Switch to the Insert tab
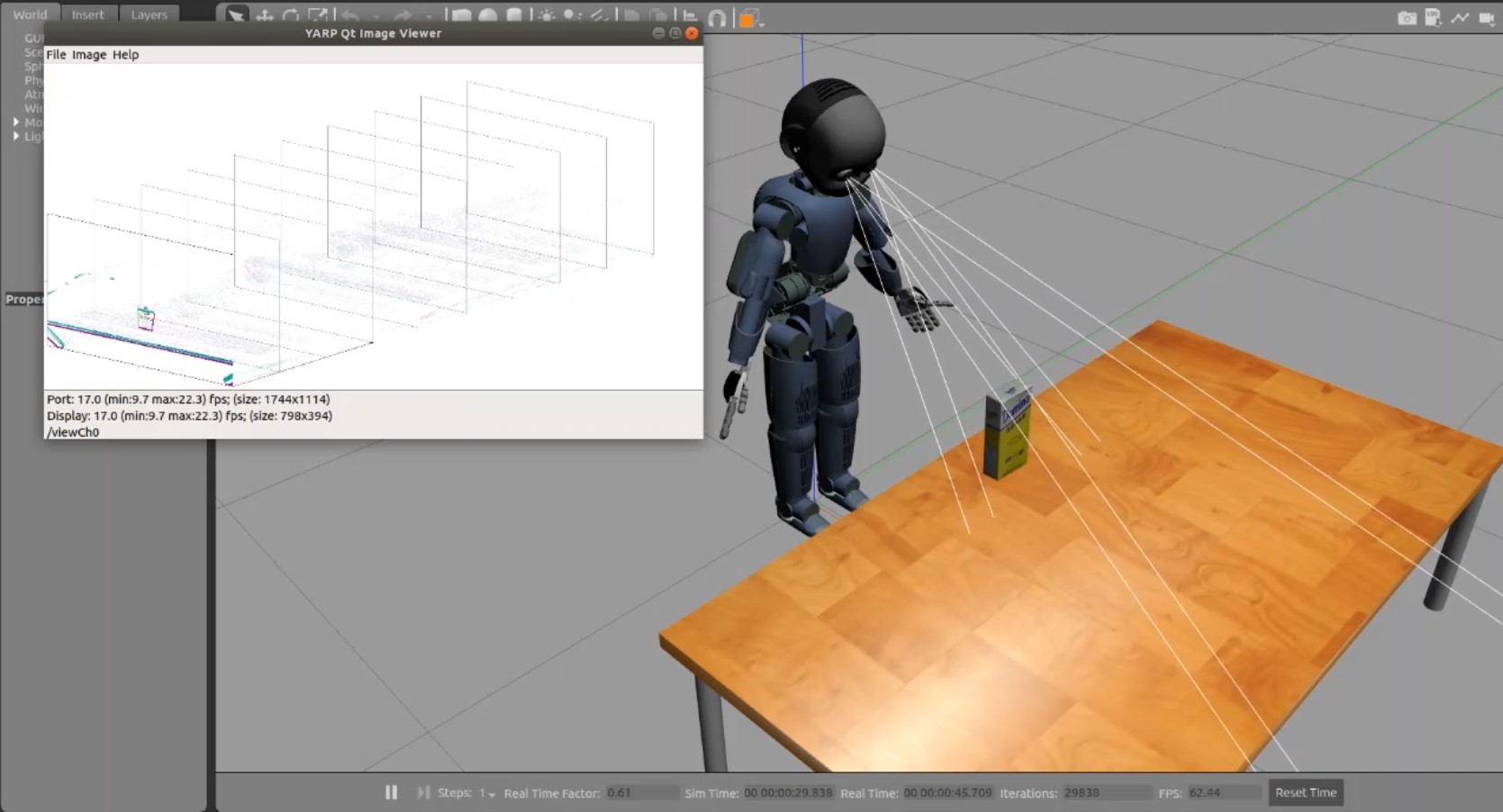The height and width of the screenshot is (812, 1503). click(x=87, y=14)
